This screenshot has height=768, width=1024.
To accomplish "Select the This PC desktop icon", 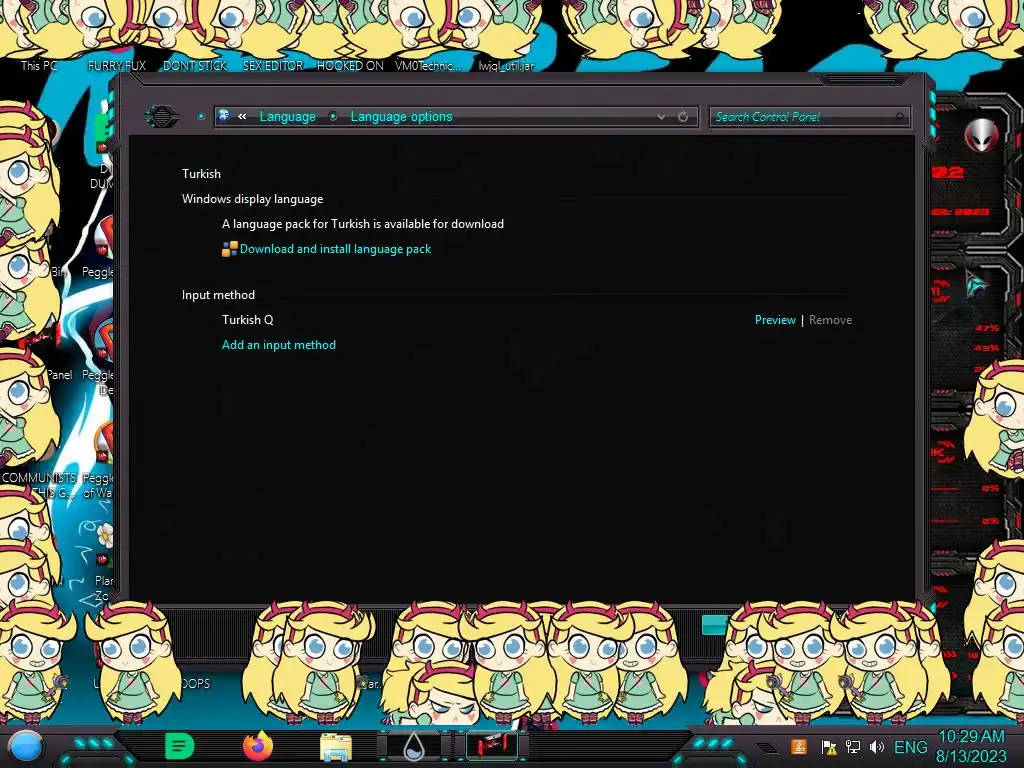I will click(39, 66).
